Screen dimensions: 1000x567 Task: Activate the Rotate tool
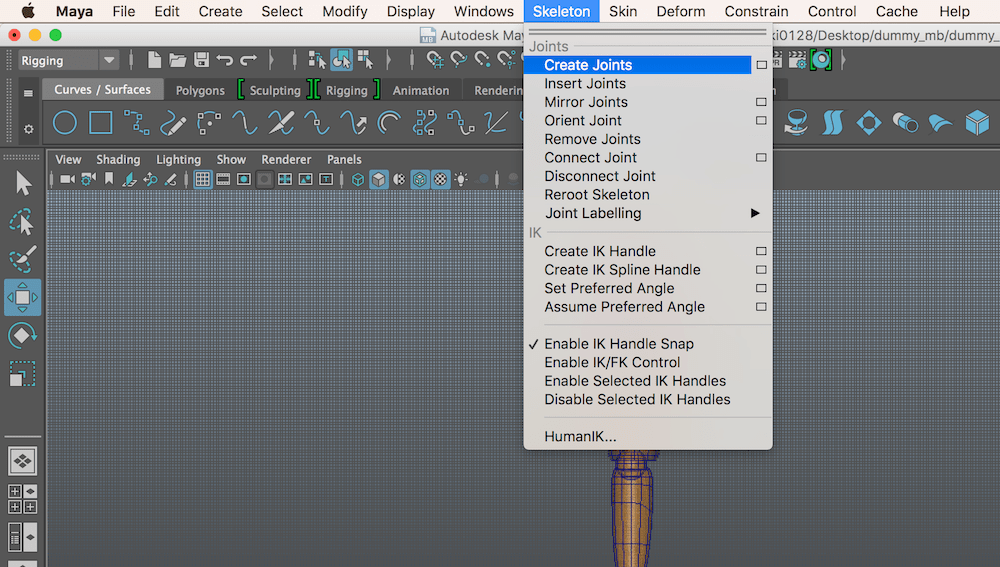click(22, 335)
